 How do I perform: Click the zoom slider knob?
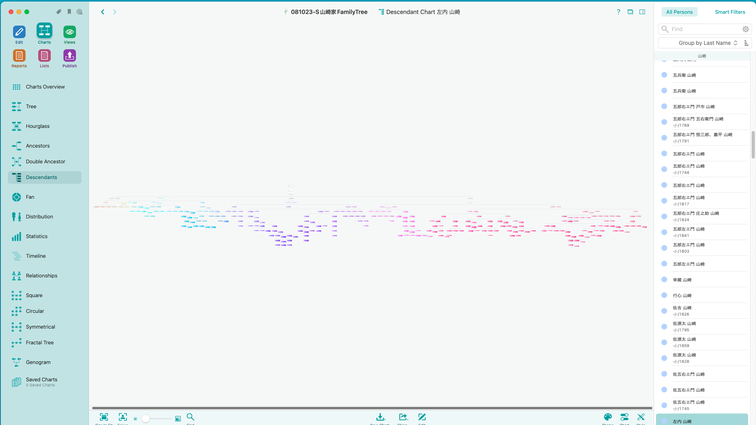coord(145,419)
